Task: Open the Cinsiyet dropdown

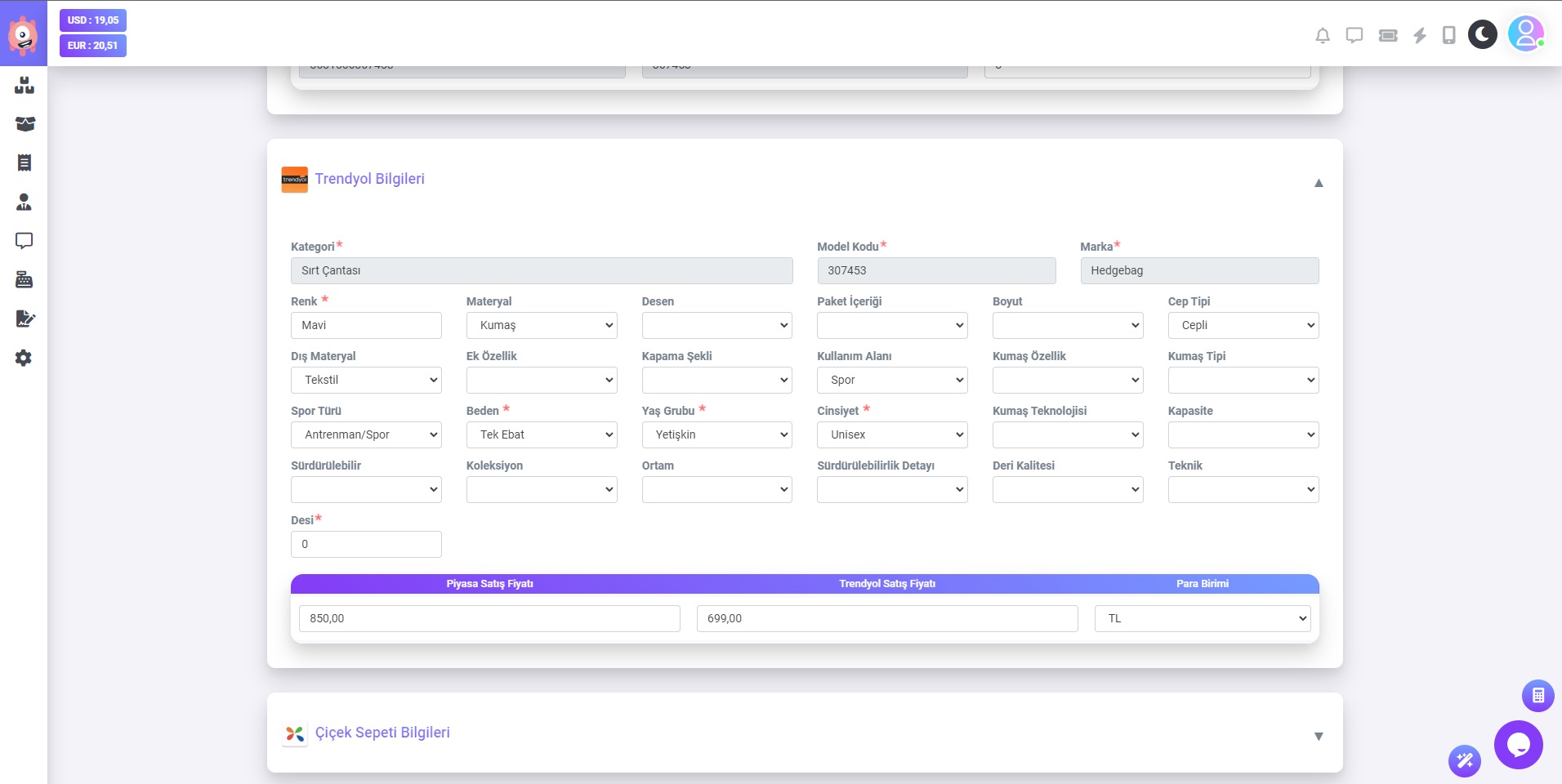Action: pyautogui.click(x=891, y=434)
